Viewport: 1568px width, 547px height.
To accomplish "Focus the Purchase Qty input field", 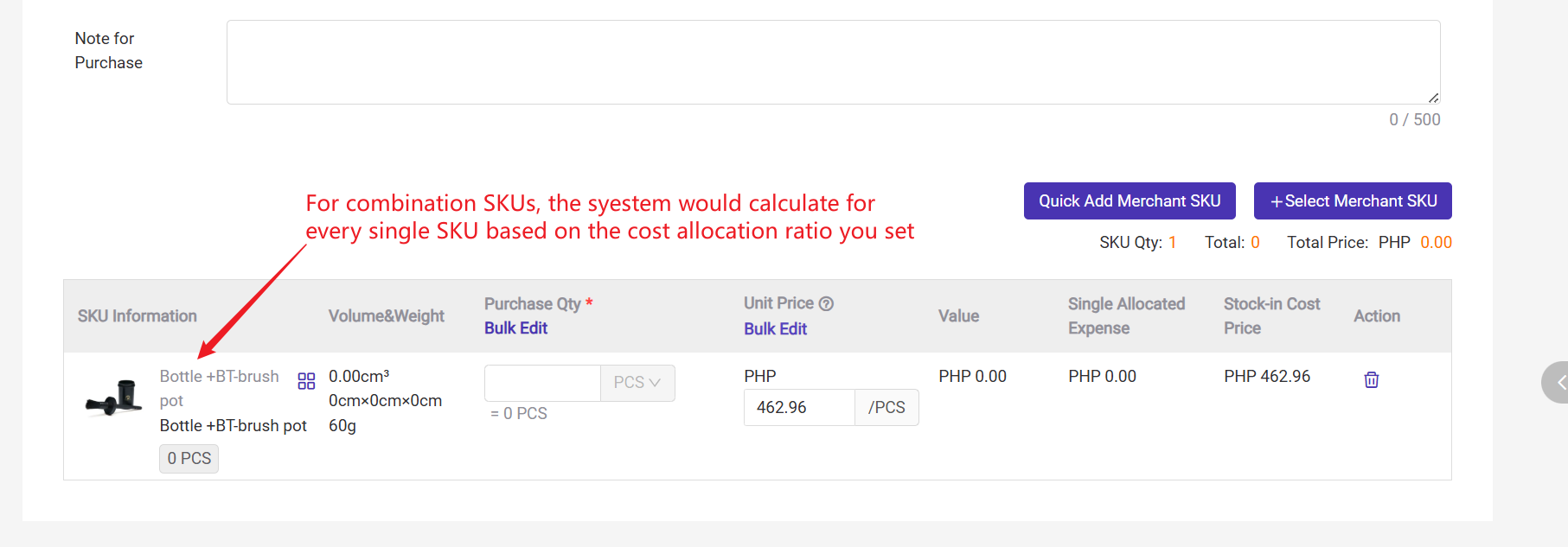I will pos(542,383).
